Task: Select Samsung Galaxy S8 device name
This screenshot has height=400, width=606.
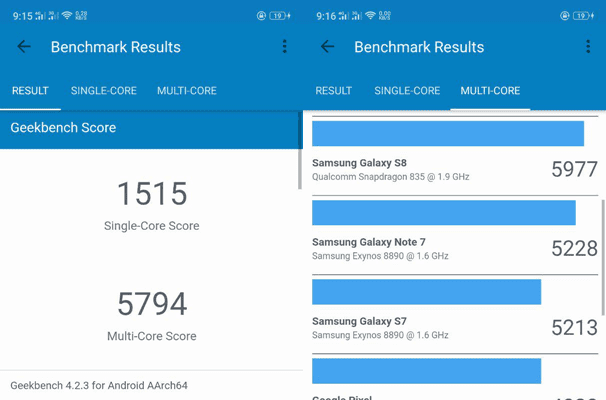Action: coord(359,163)
